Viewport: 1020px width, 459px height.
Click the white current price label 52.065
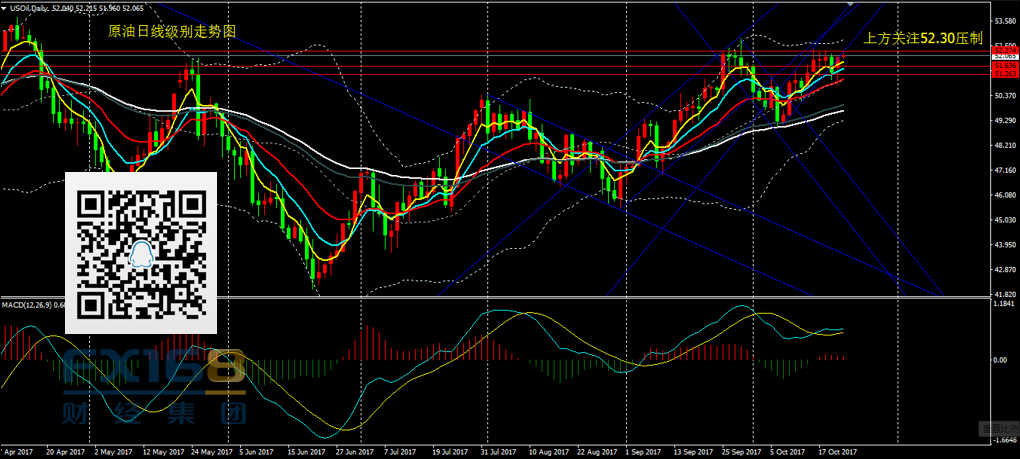click(x=1003, y=58)
